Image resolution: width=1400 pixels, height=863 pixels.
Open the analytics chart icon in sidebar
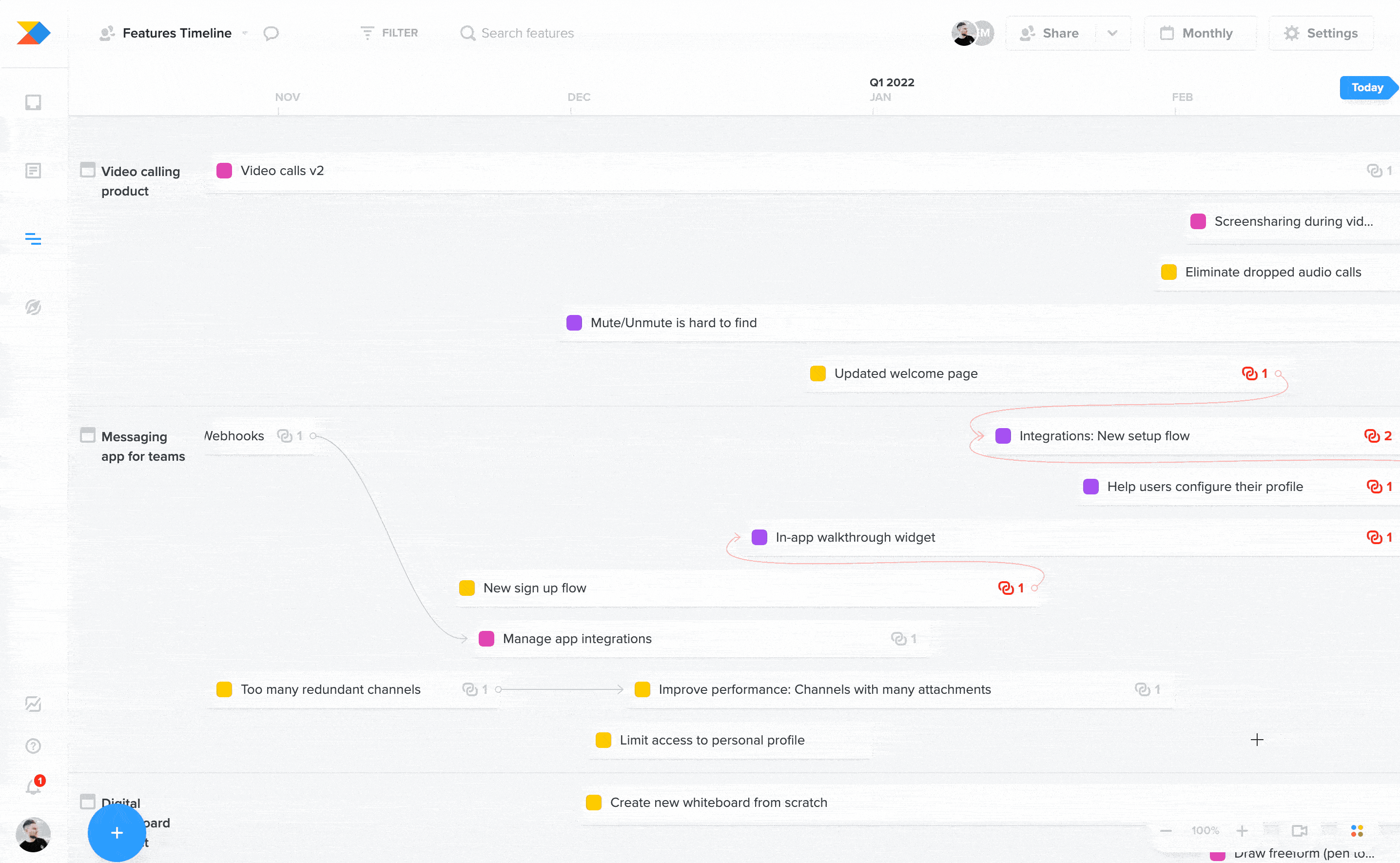33,704
